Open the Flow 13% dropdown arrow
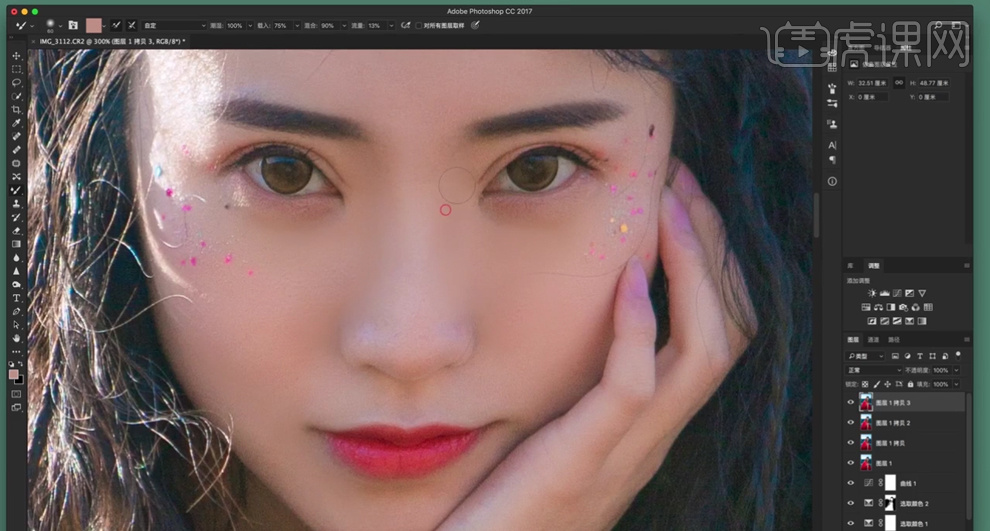The height and width of the screenshot is (531, 990). click(391, 26)
